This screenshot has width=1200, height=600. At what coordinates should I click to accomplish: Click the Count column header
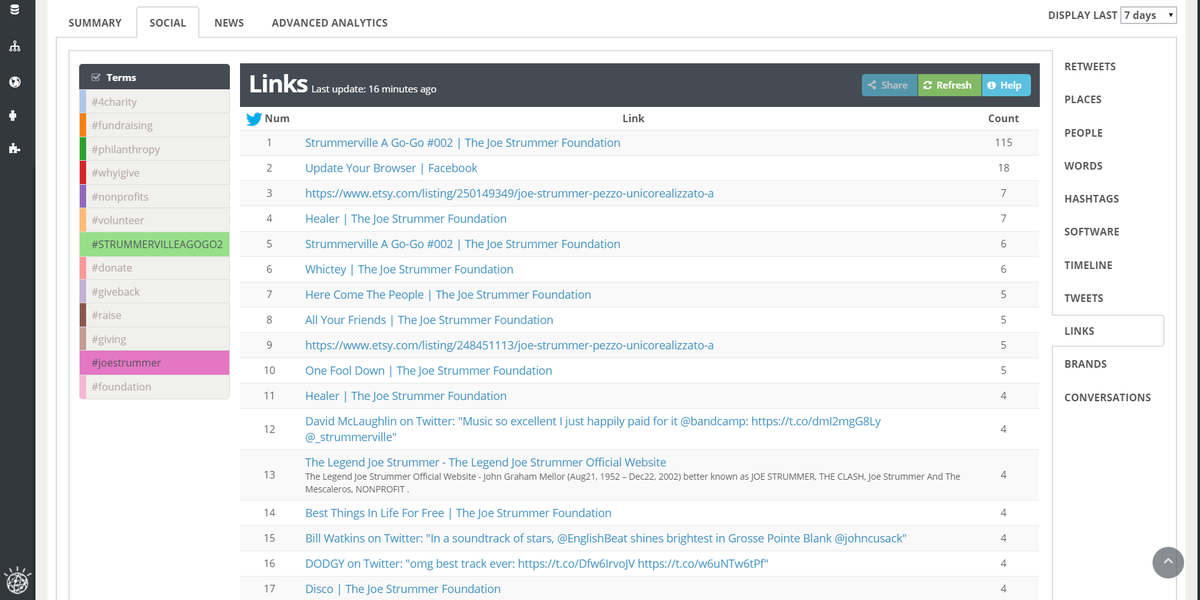1003,118
